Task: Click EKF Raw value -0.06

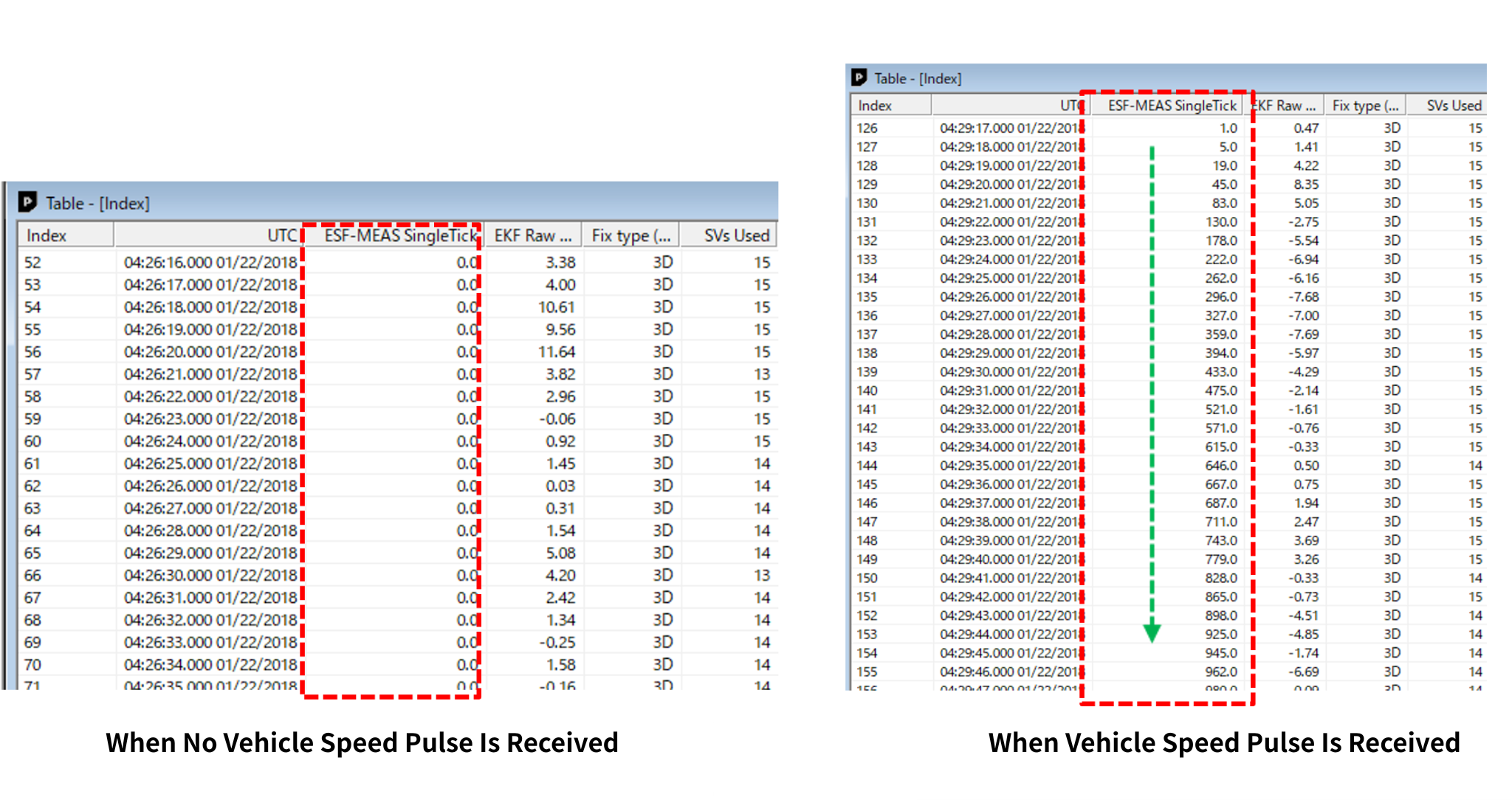Action: coord(557,418)
